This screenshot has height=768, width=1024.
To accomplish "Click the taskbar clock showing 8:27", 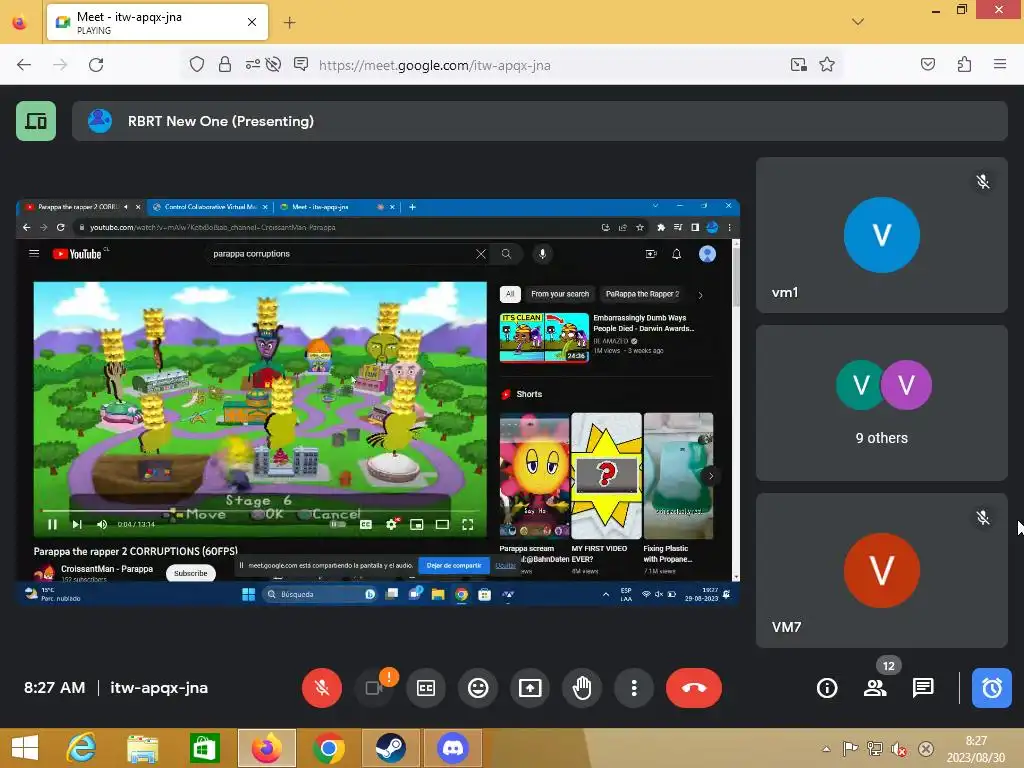I will 976,748.
